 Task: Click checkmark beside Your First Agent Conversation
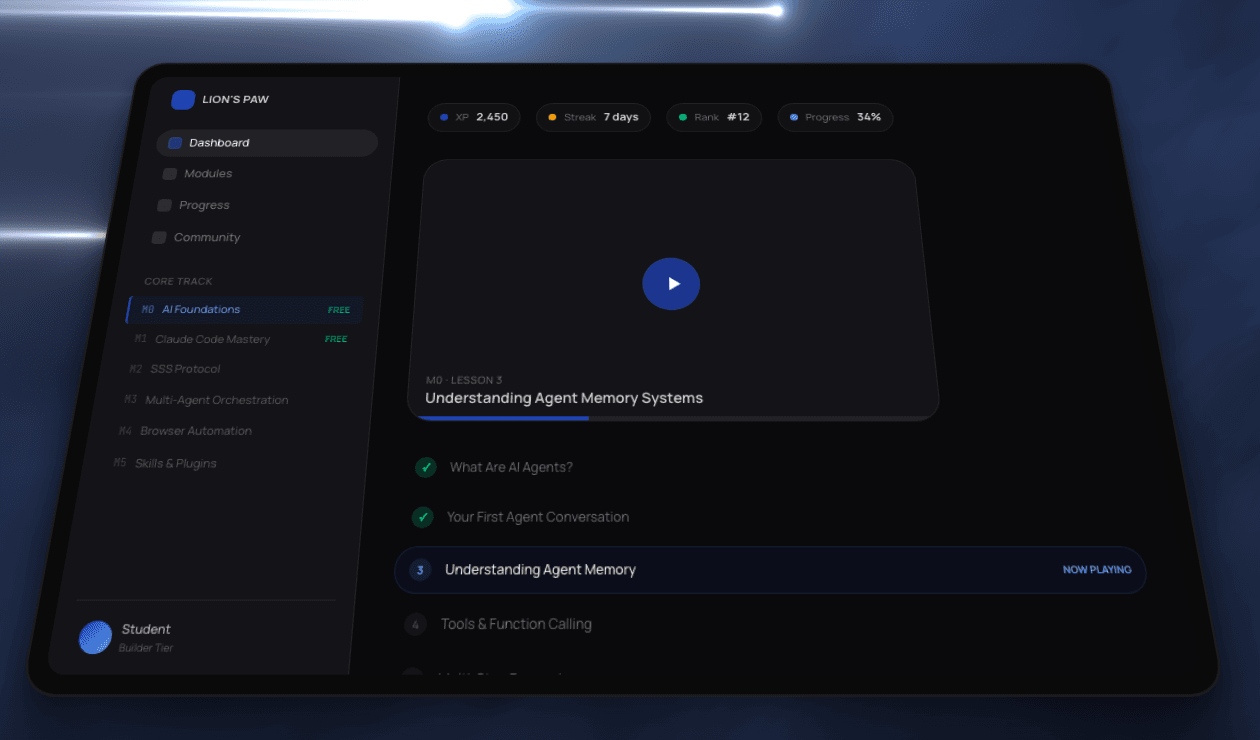[423, 517]
